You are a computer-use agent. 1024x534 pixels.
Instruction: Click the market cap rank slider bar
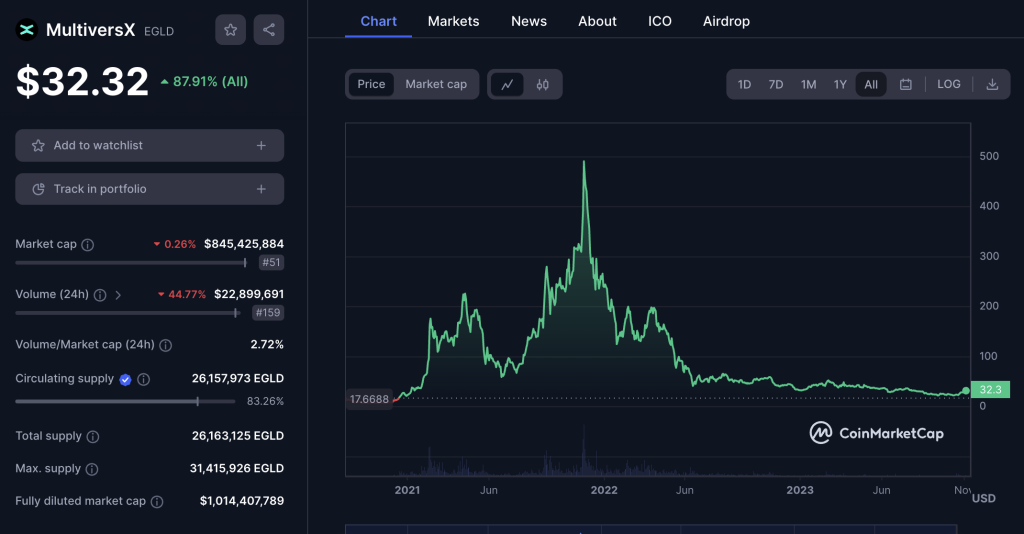[x=131, y=262]
